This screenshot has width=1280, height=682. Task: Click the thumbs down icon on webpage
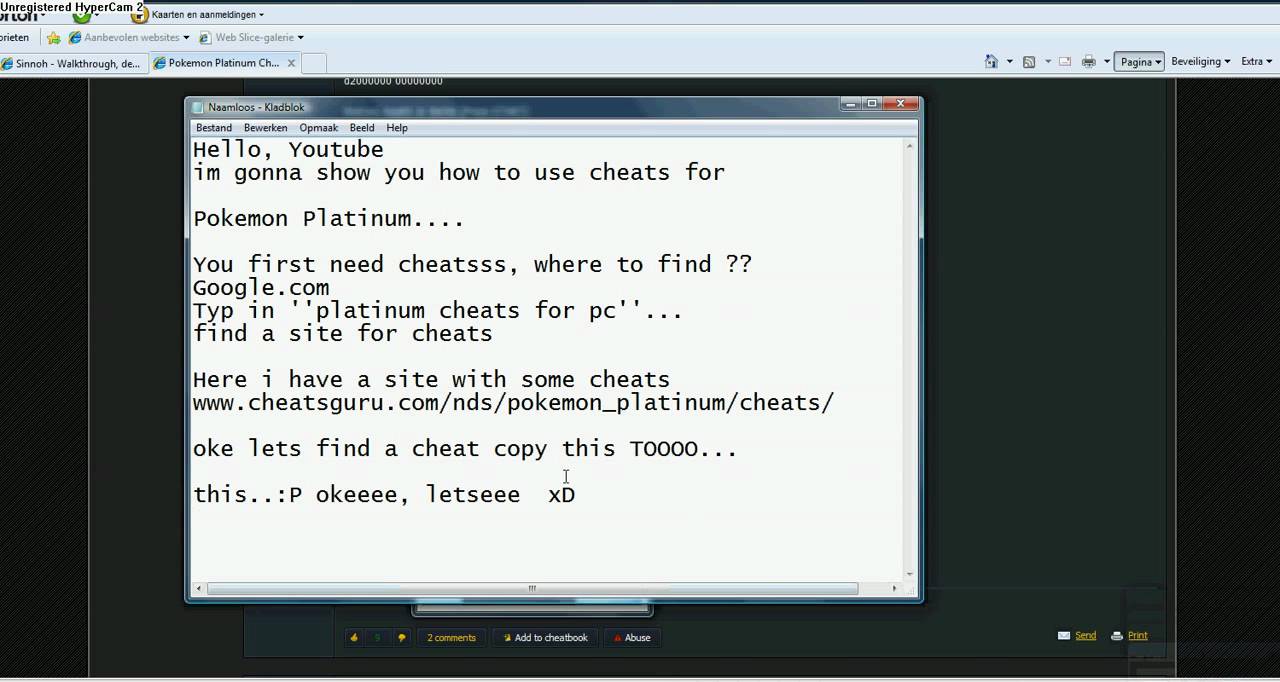click(x=402, y=637)
